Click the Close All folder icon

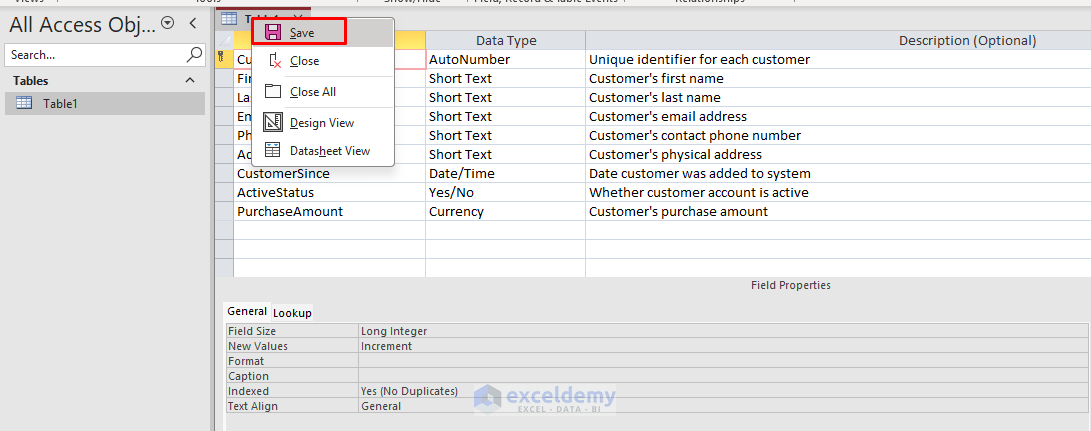[x=273, y=92]
